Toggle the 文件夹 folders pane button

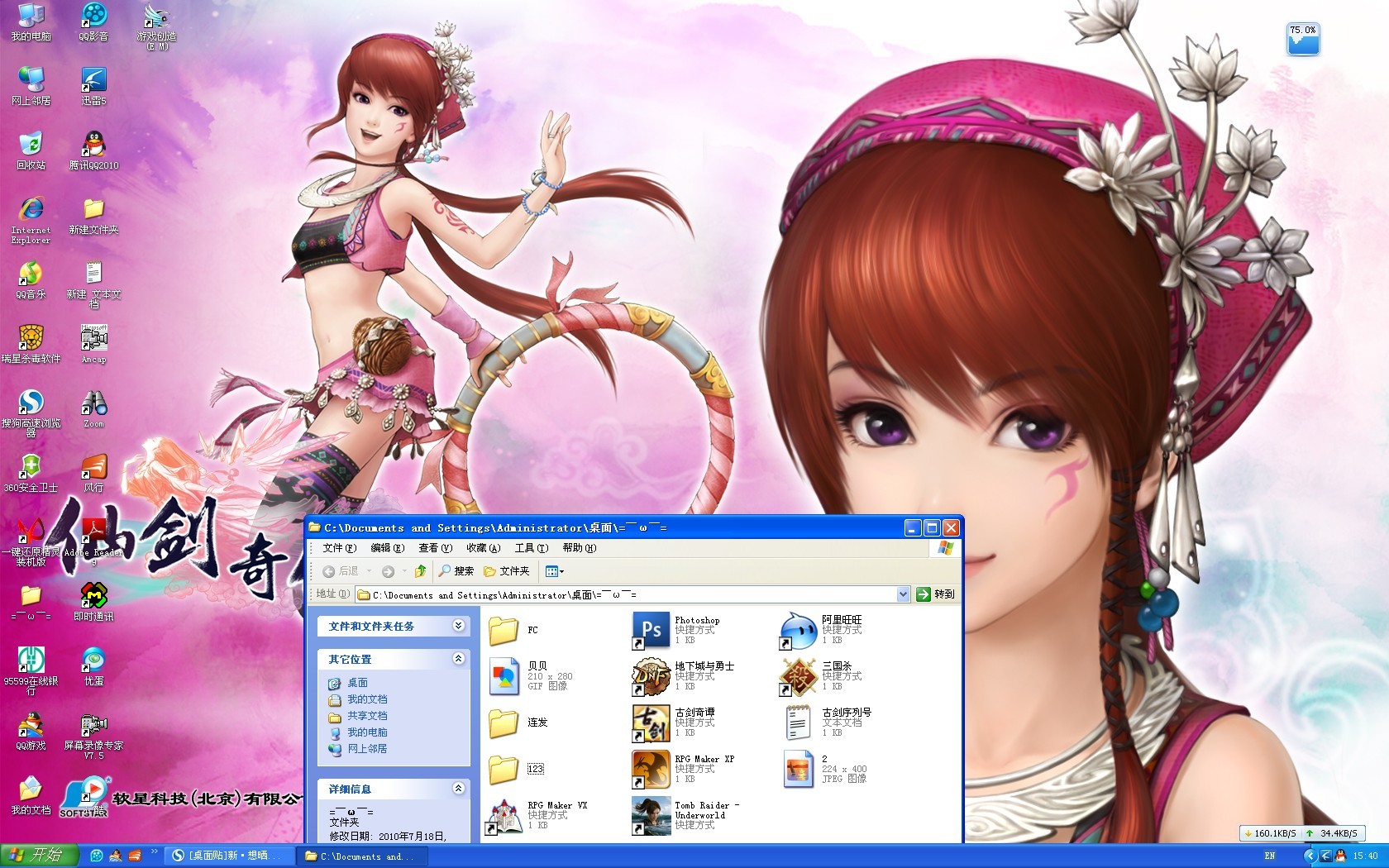506,570
